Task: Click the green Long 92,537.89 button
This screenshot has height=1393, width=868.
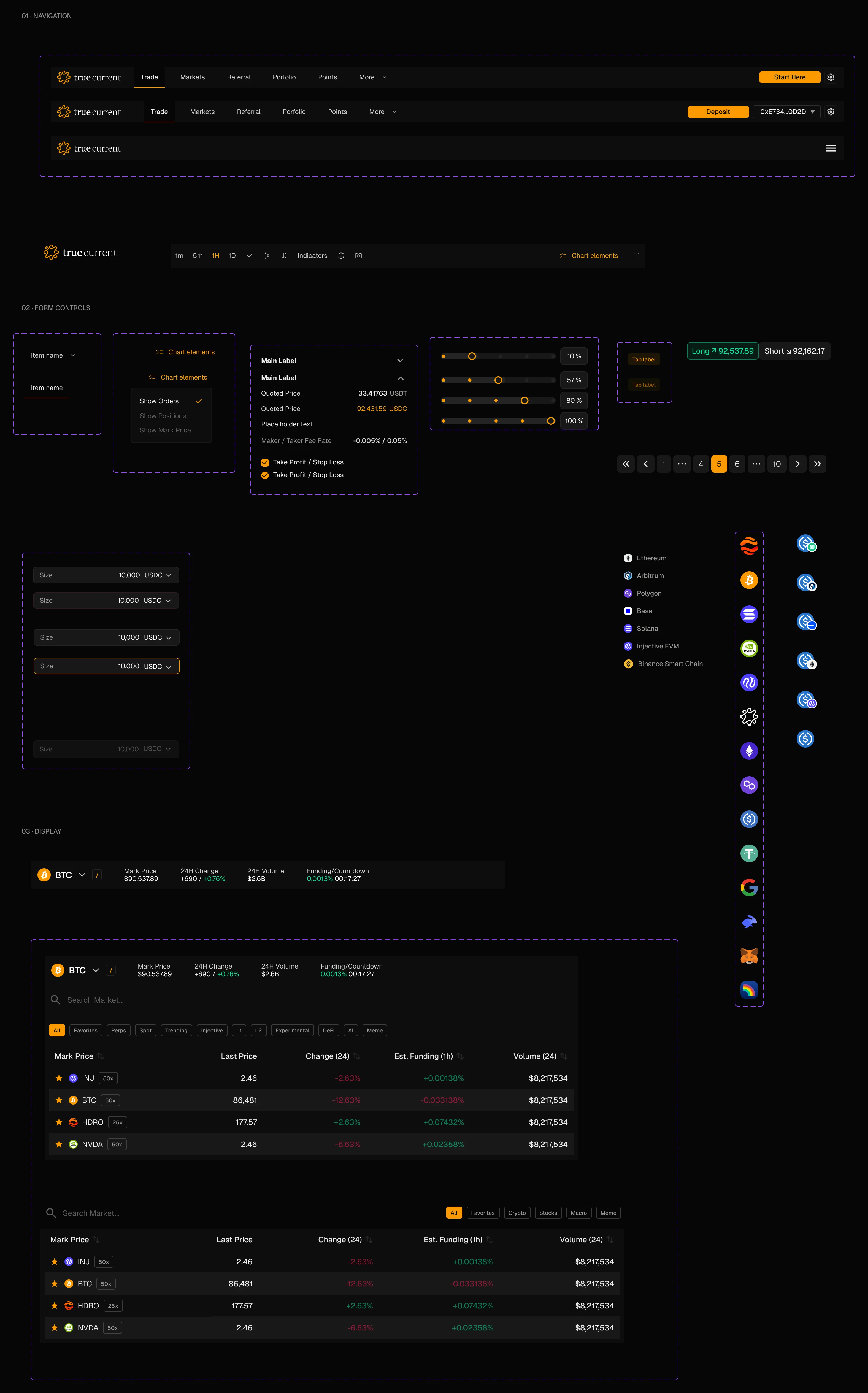Action: [x=723, y=351]
